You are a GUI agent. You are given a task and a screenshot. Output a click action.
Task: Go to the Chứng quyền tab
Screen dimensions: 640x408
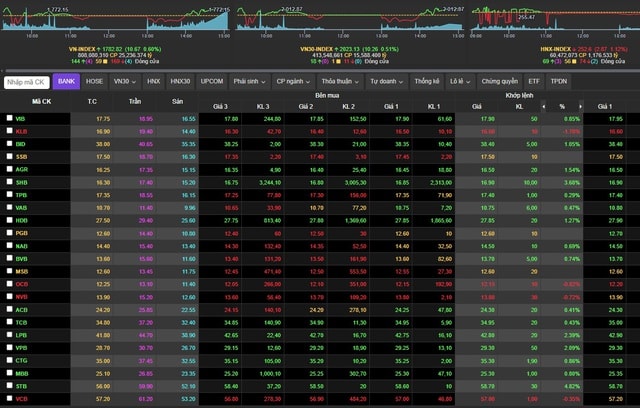coord(500,81)
